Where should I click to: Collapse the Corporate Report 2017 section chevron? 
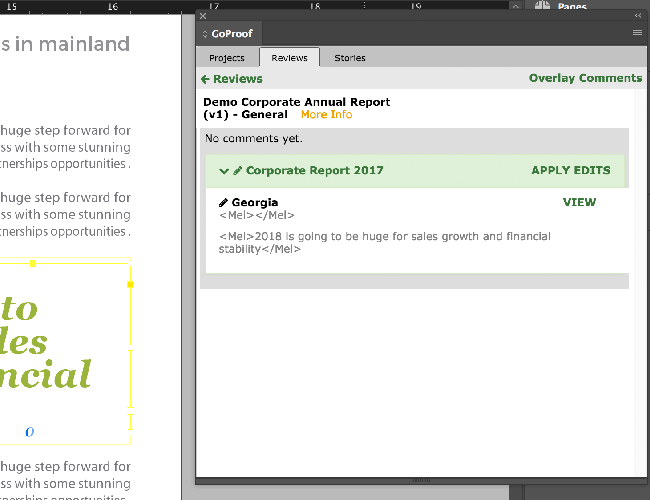coord(224,171)
